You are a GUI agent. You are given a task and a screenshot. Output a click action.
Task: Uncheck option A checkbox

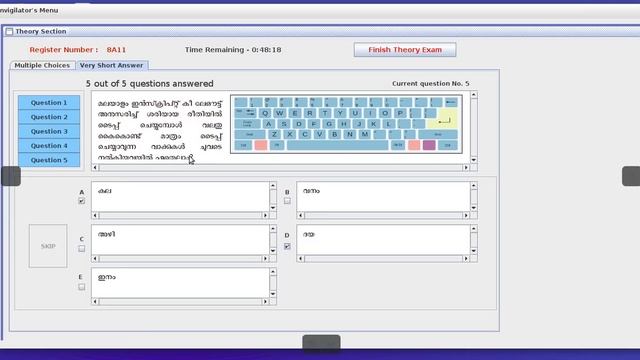[x=82, y=201]
